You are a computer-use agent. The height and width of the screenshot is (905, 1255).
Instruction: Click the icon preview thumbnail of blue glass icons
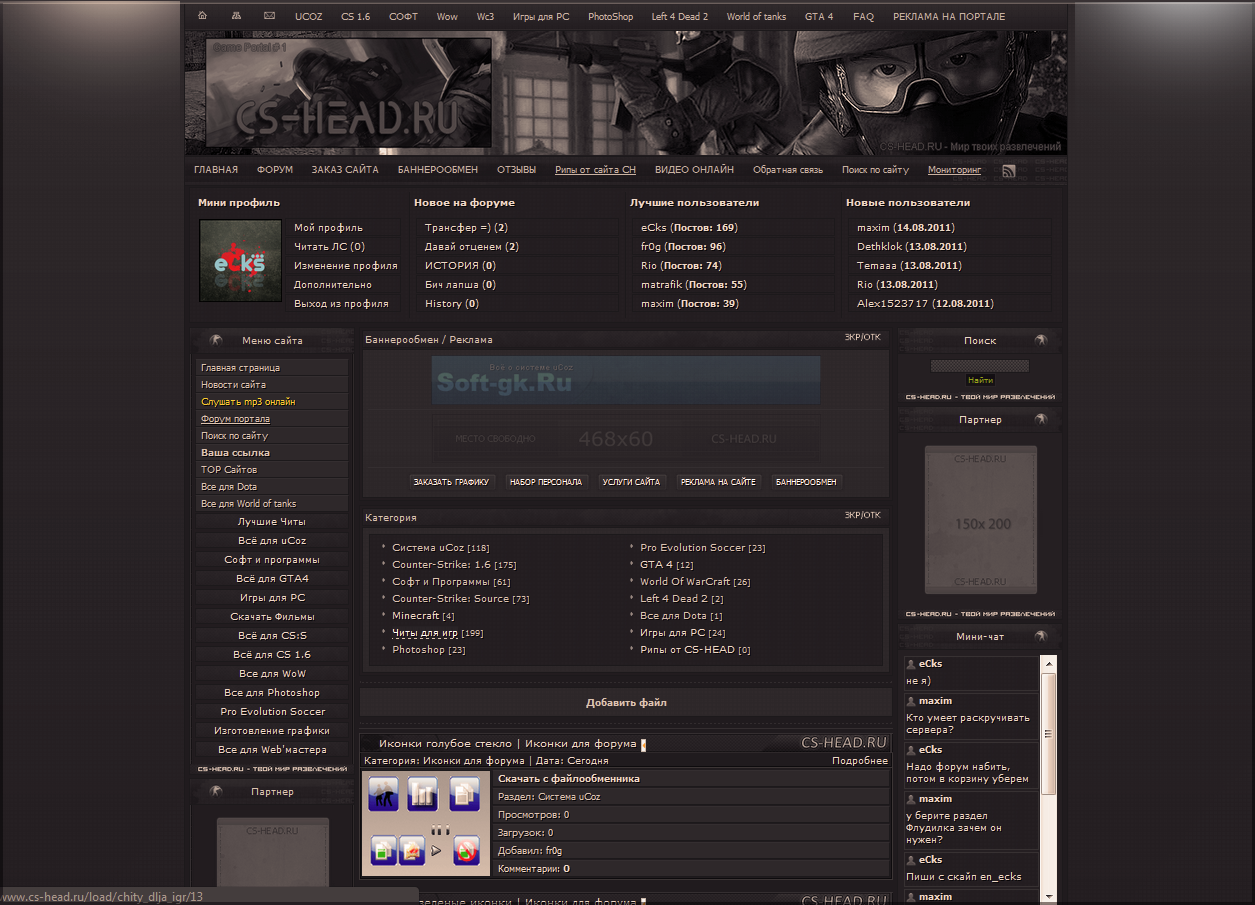click(426, 823)
